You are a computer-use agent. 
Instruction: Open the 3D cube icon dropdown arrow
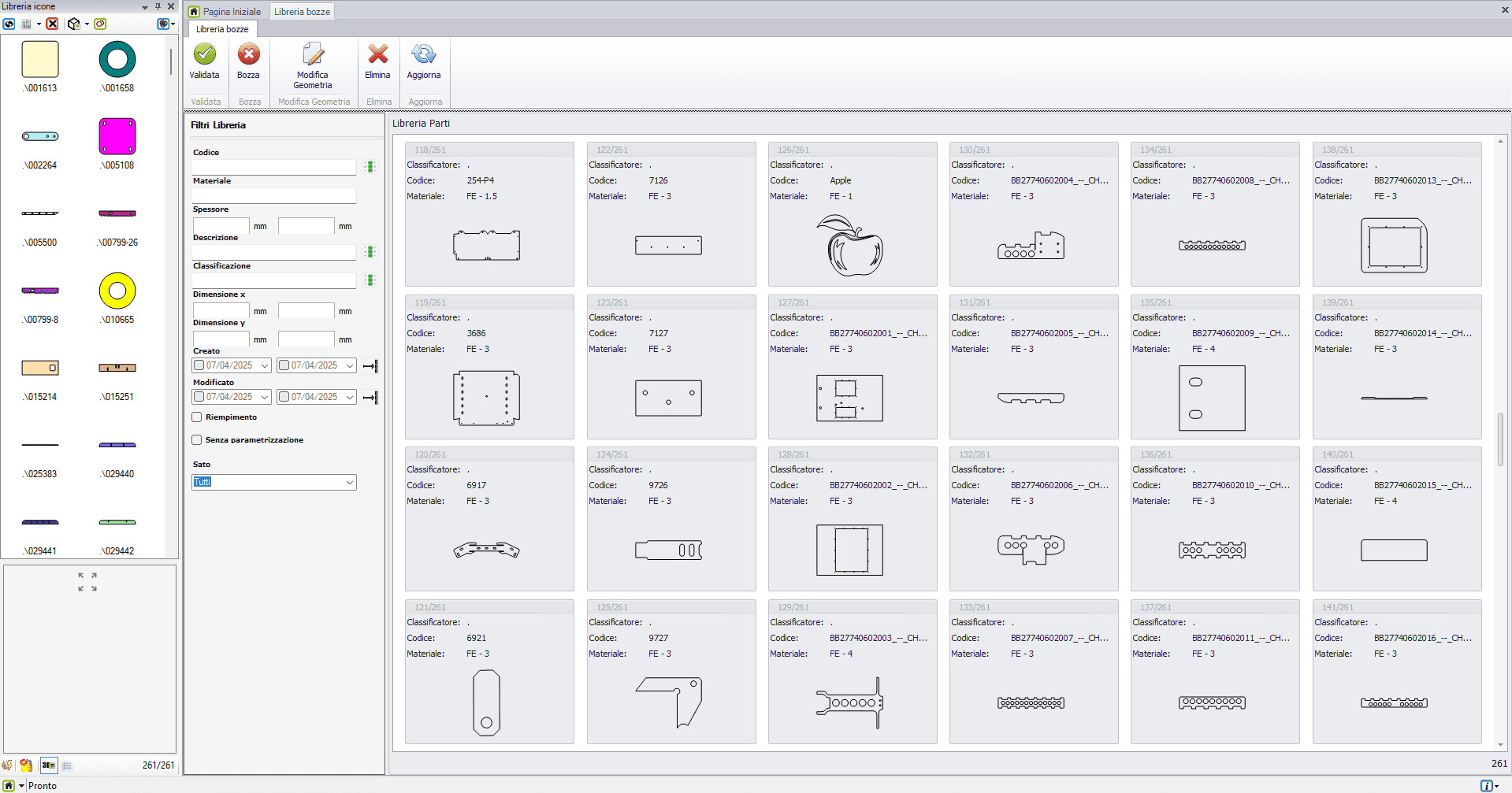coord(87,24)
